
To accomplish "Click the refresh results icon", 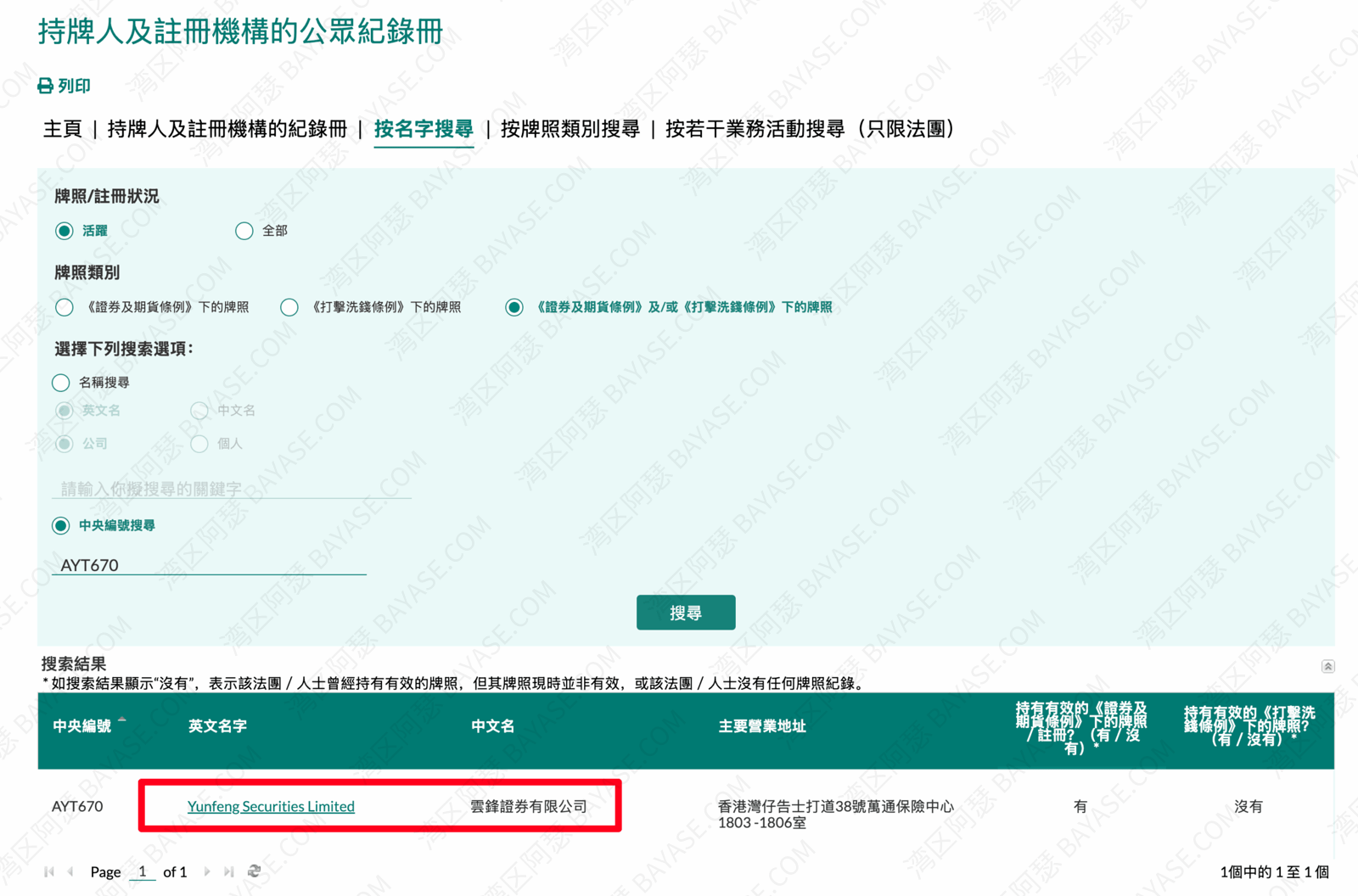I will pyautogui.click(x=254, y=871).
